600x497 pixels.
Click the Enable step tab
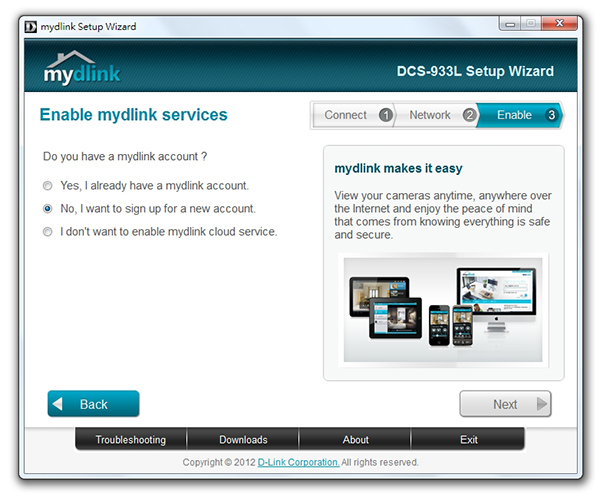(x=514, y=116)
